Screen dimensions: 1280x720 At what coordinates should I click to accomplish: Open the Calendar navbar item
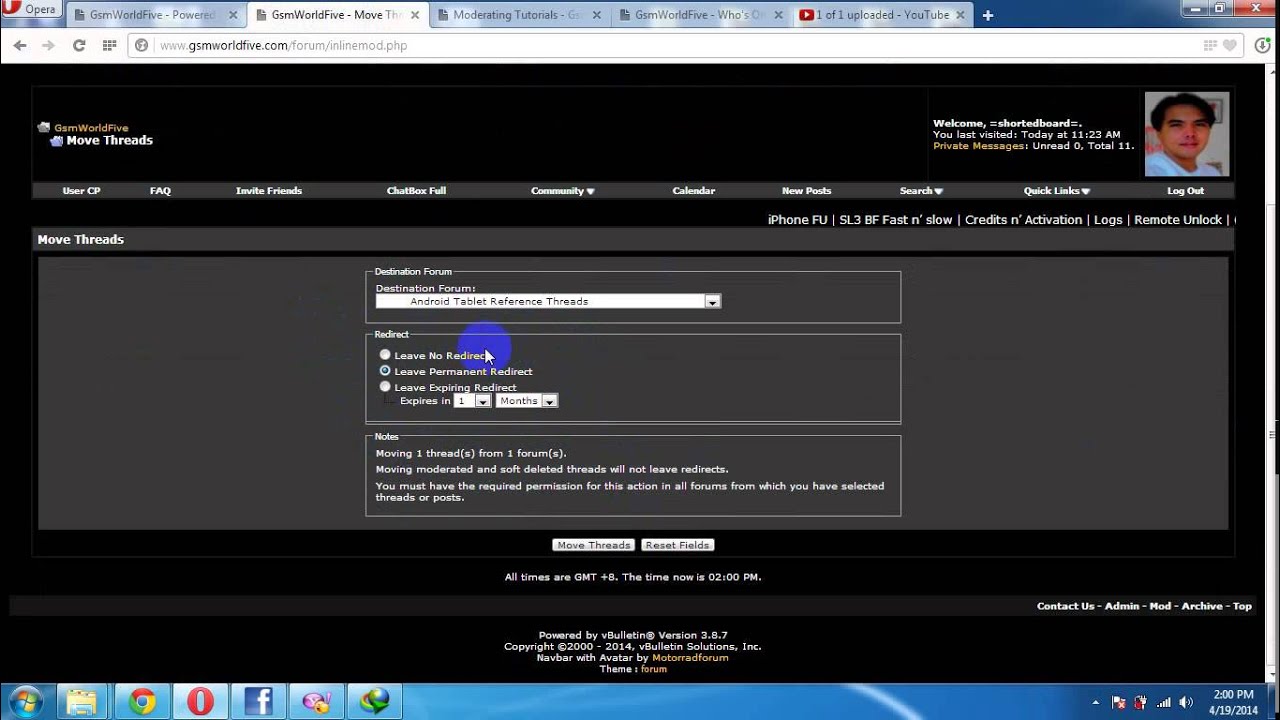(693, 191)
